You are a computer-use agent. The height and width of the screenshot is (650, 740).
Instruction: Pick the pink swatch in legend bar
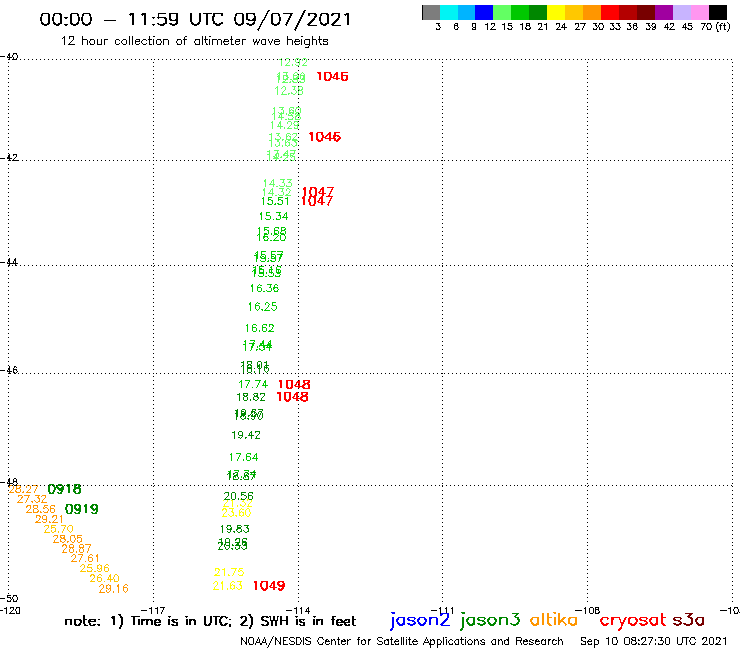pyautogui.click(x=699, y=12)
